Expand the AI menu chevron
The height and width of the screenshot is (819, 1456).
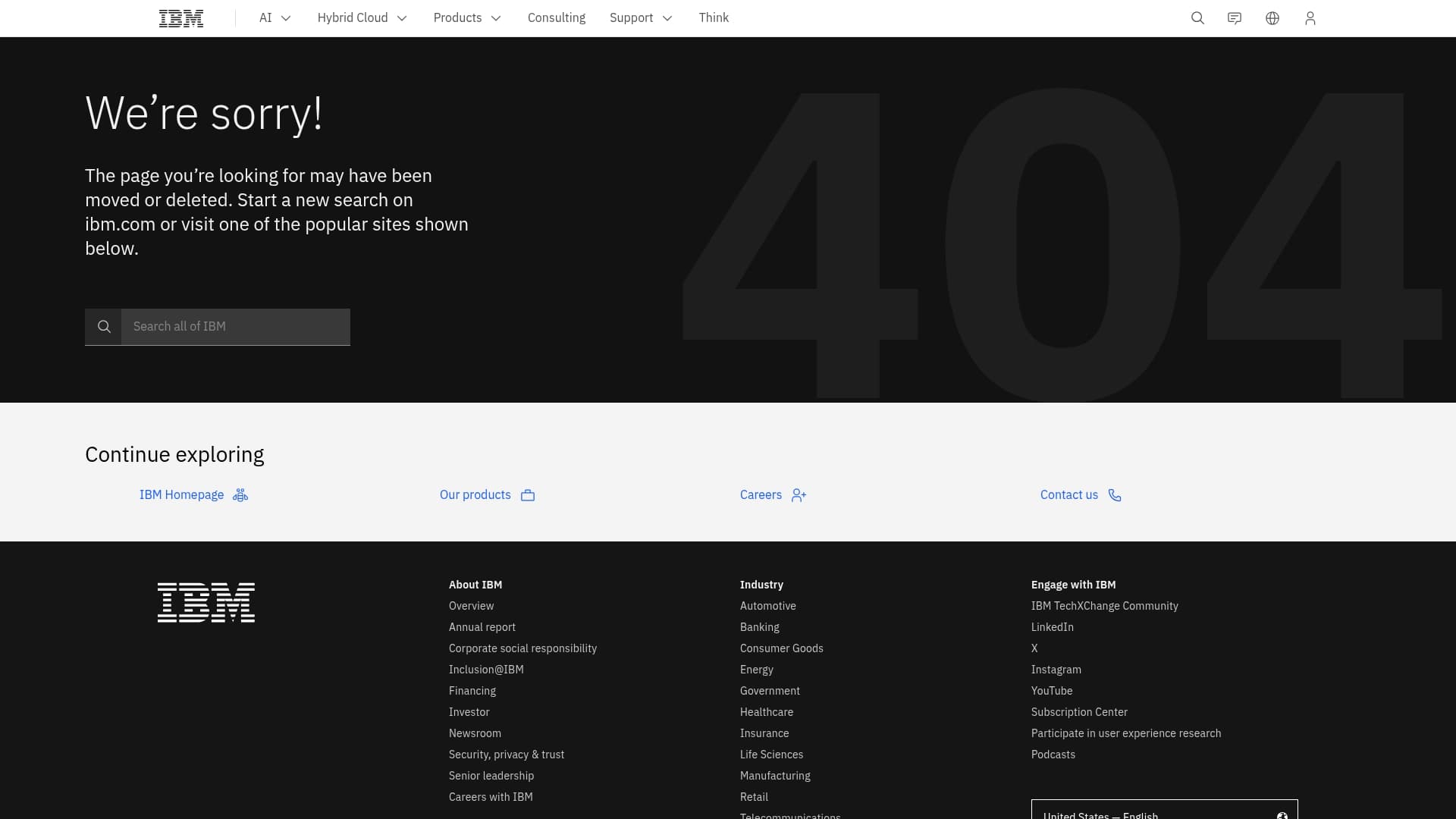(286, 18)
